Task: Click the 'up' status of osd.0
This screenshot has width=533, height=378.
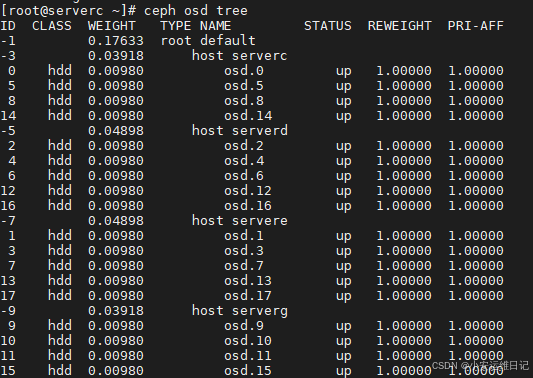Action: click(x=344, y=72)
